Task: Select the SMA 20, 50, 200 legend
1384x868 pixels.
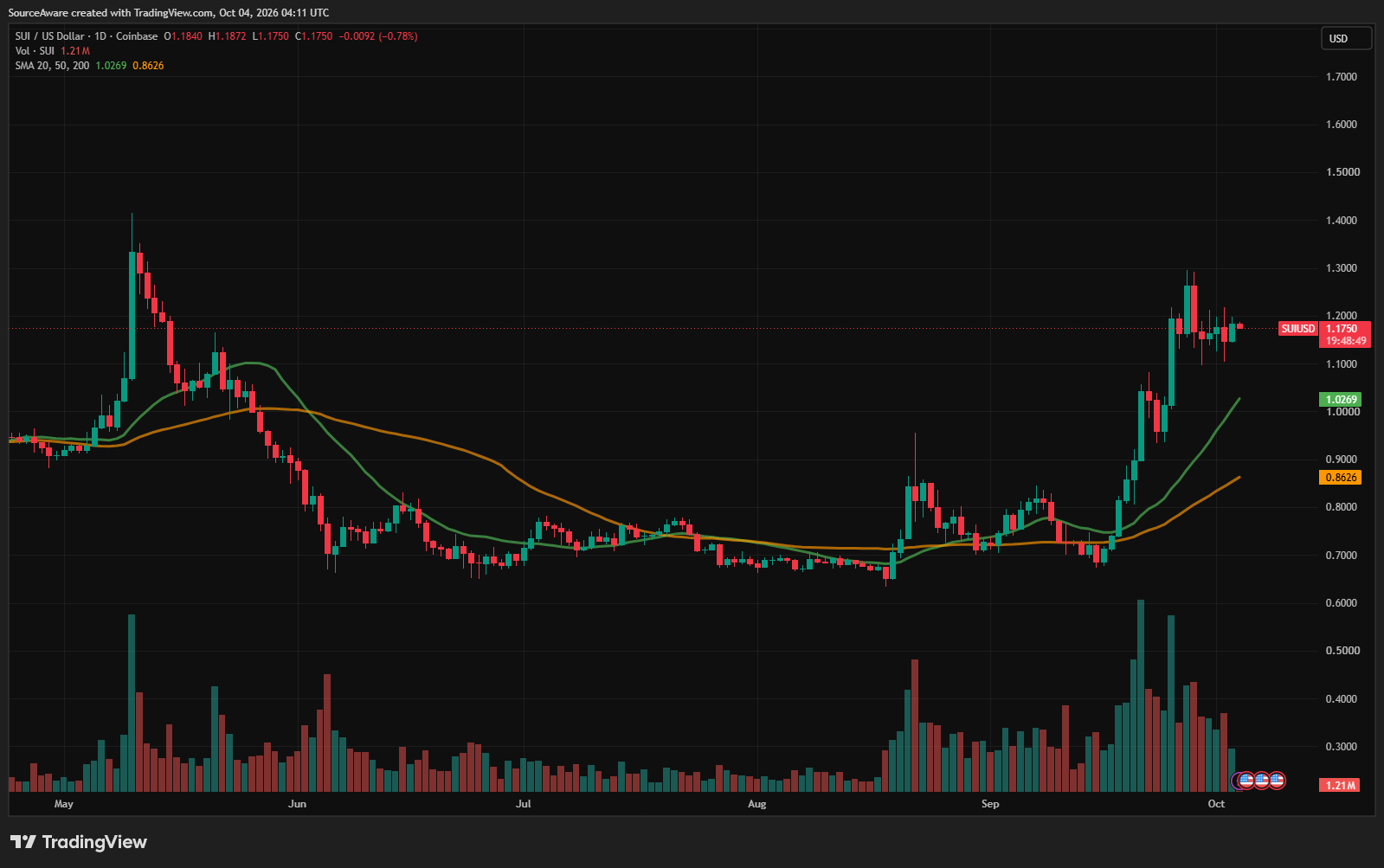Action: (x=52, y=66)
